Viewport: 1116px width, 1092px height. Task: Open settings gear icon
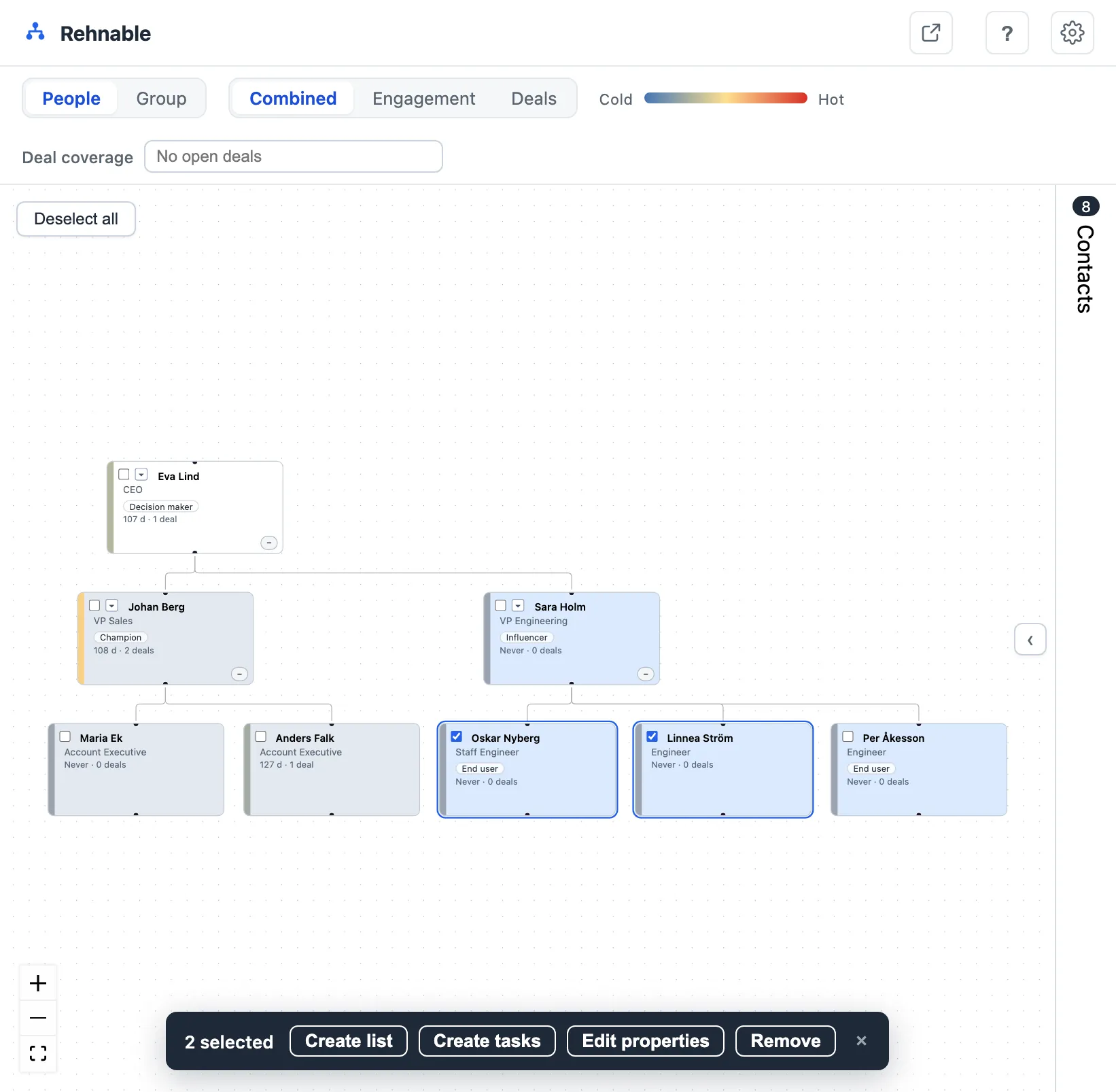tap(1072, 33)
